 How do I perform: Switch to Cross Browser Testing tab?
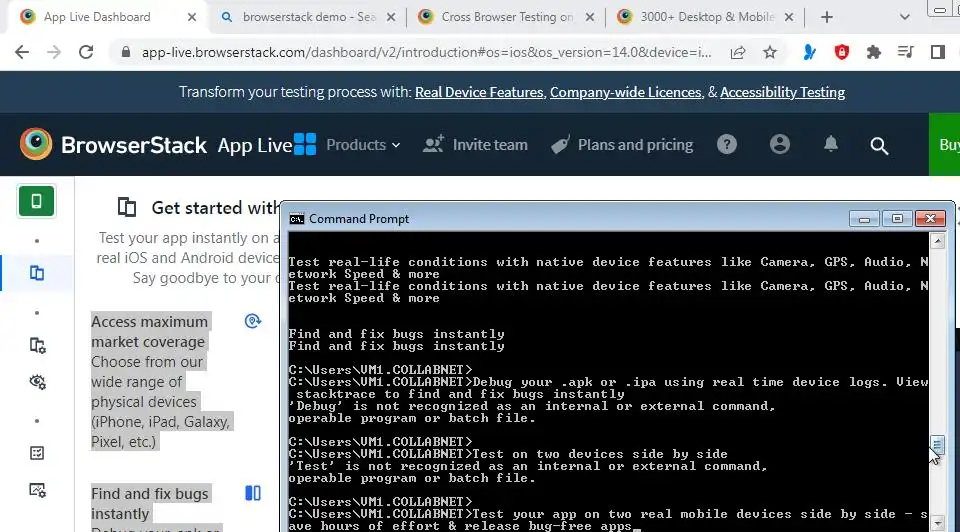(508, 17)
